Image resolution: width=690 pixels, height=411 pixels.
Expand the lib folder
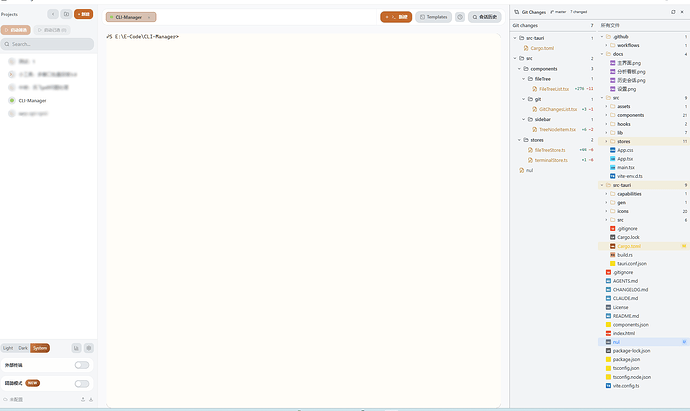[606, 133]
